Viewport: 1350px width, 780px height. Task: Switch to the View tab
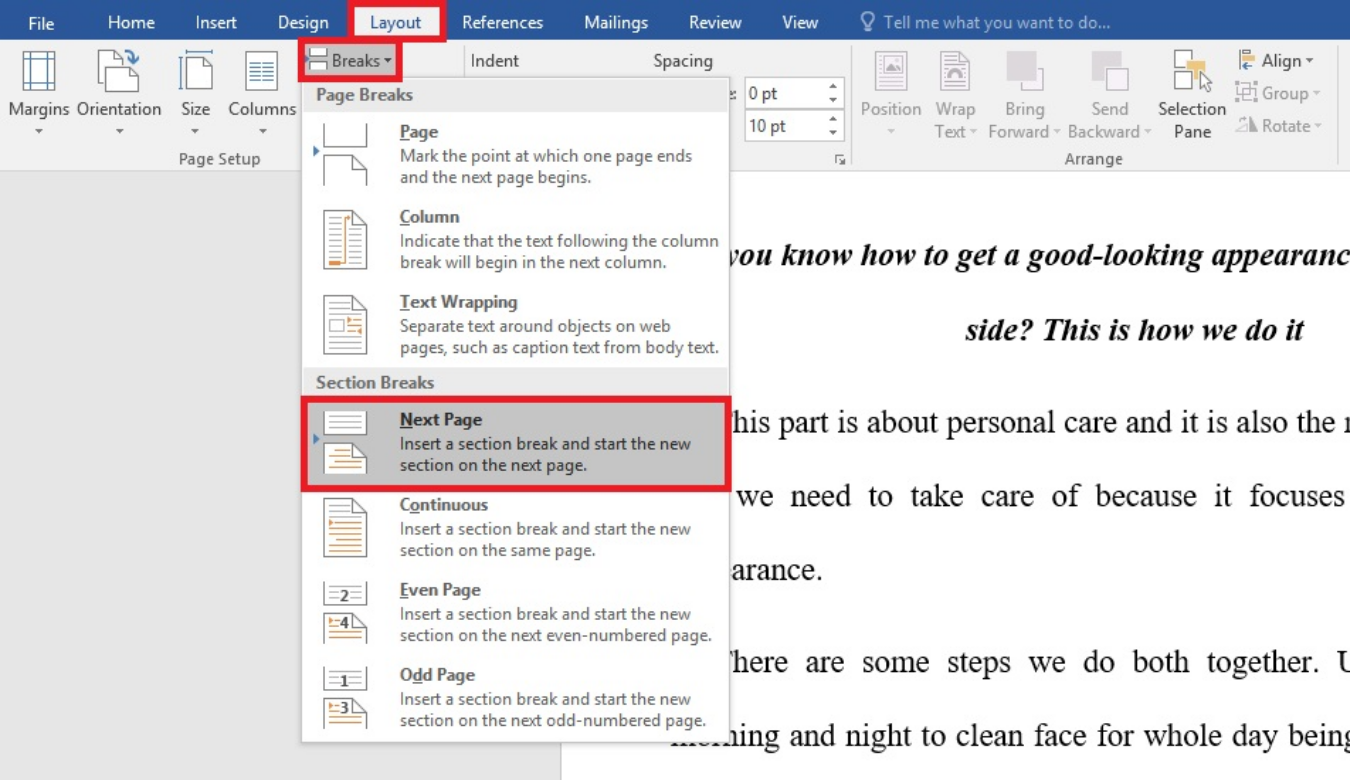coord(800,22)
